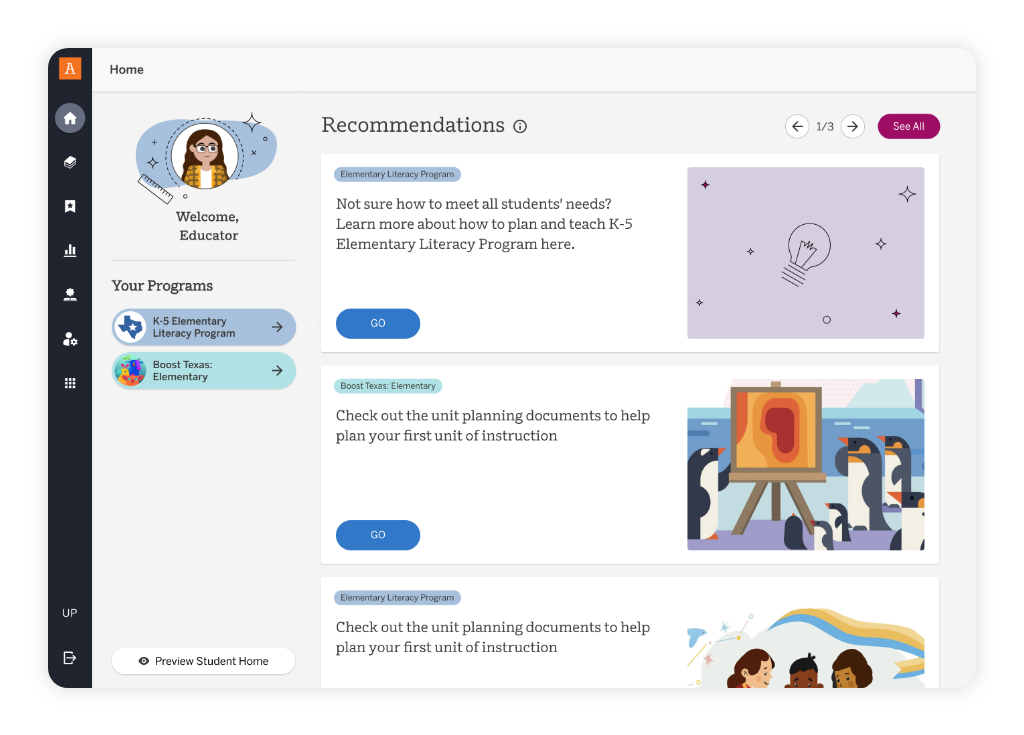
Task: Open Preview Student Home
Action: point(203,661)
